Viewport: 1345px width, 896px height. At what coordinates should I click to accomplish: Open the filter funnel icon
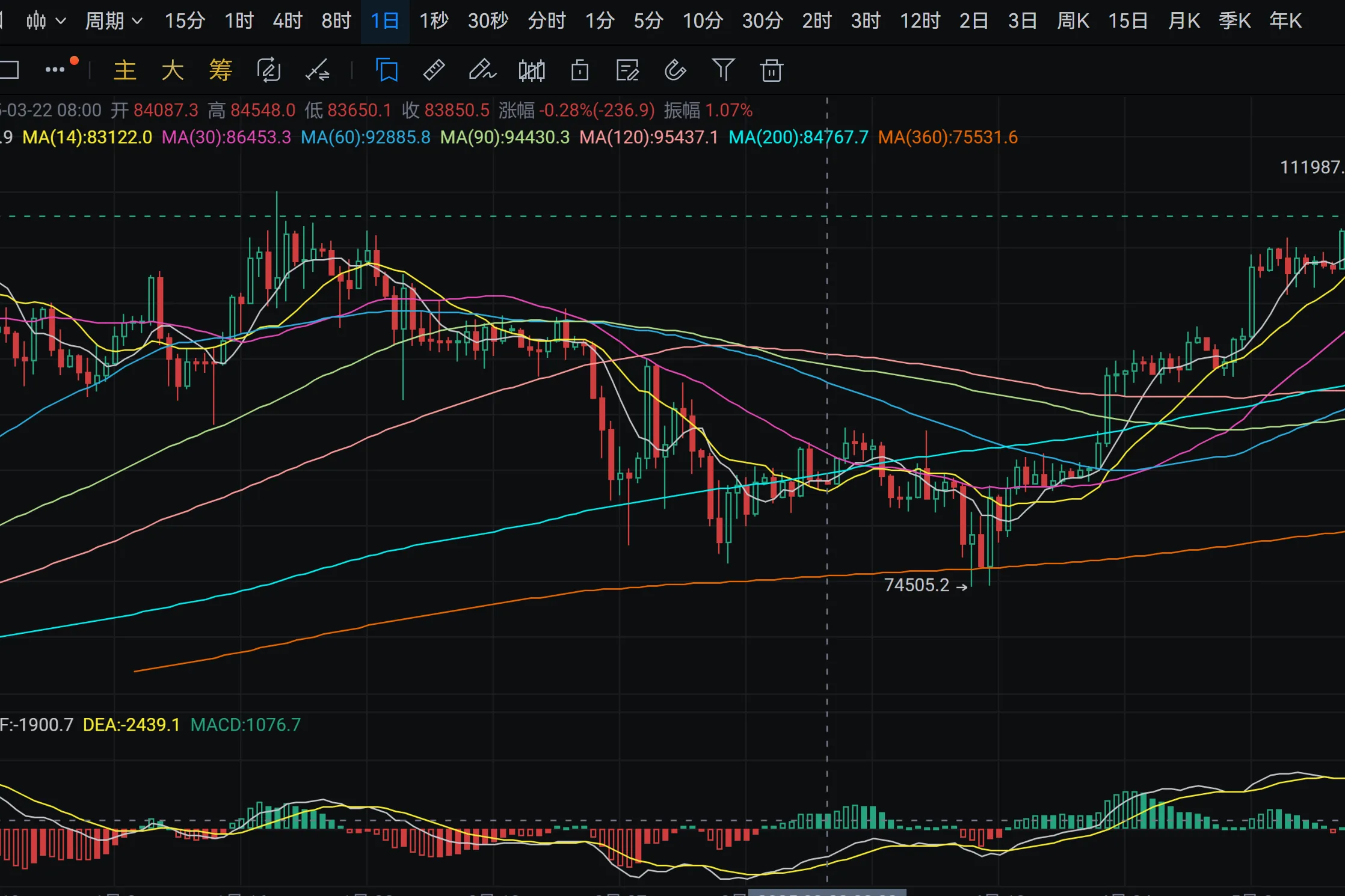coord(724,70)
